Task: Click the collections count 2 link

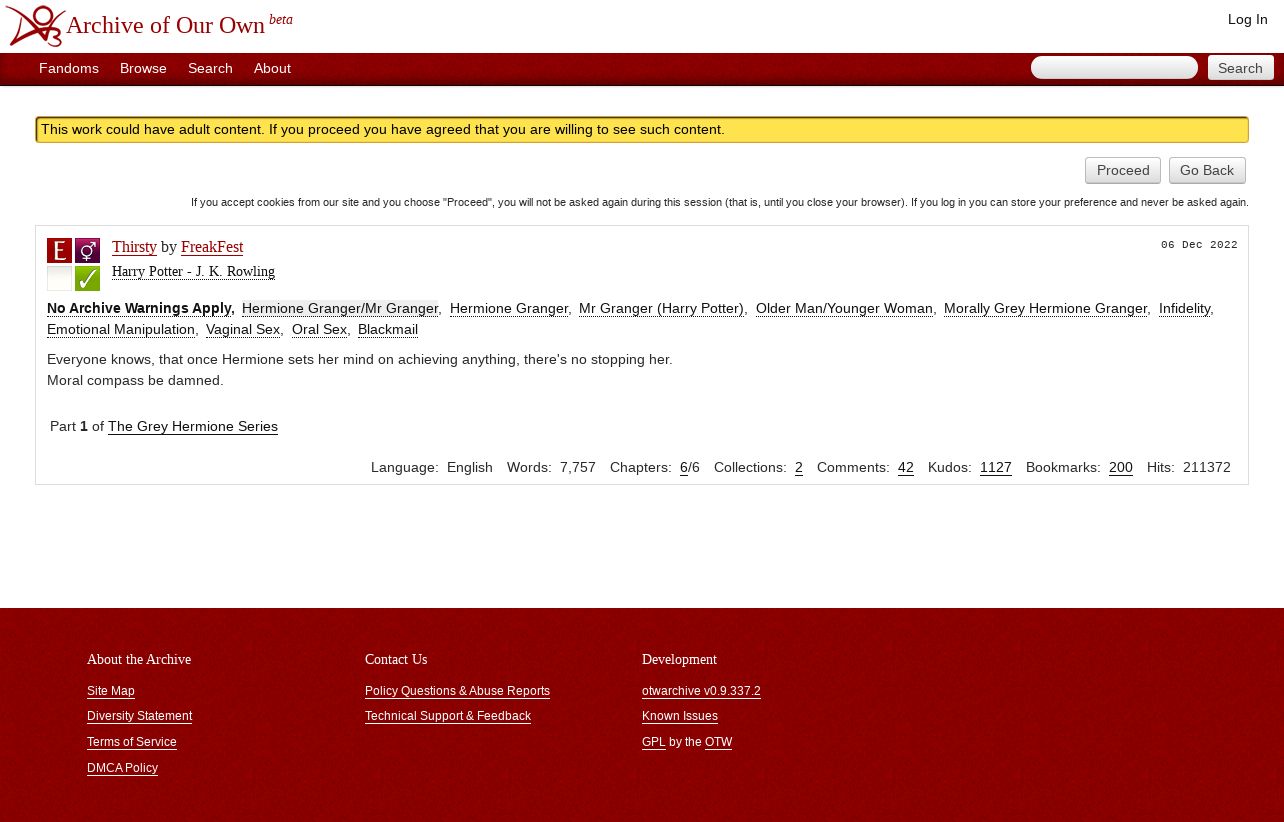Action: pyautogui.click(x=799, y=467)
